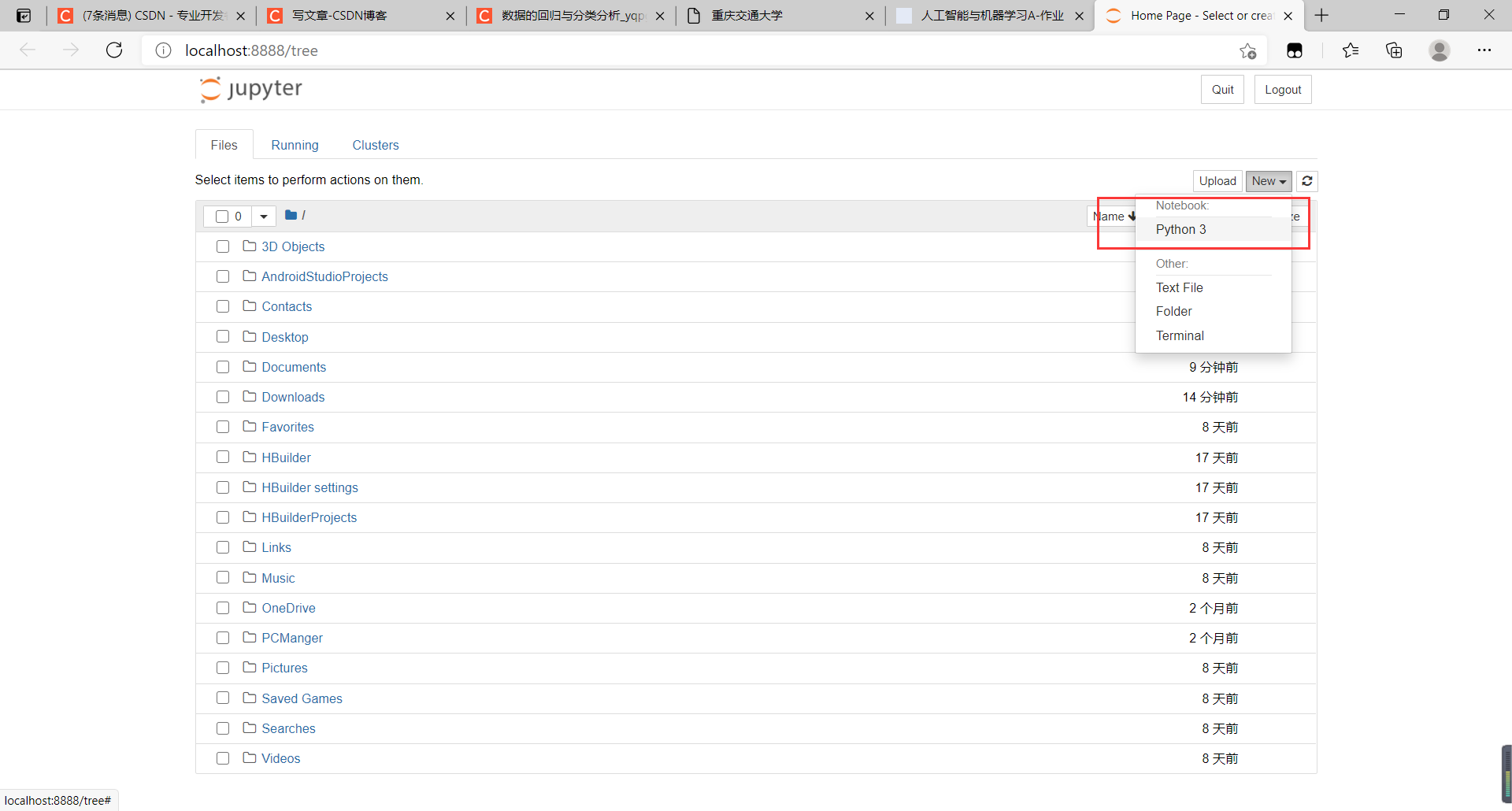Click Downloads modified time 14 分钟前
The width and height of the screenshot is (1512, 811).
1210,397
